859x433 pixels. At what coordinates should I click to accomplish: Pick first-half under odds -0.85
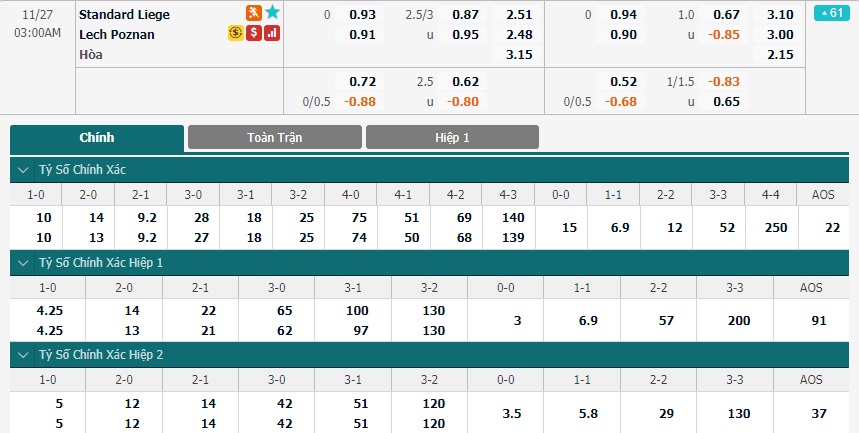(x=723, y=35)
